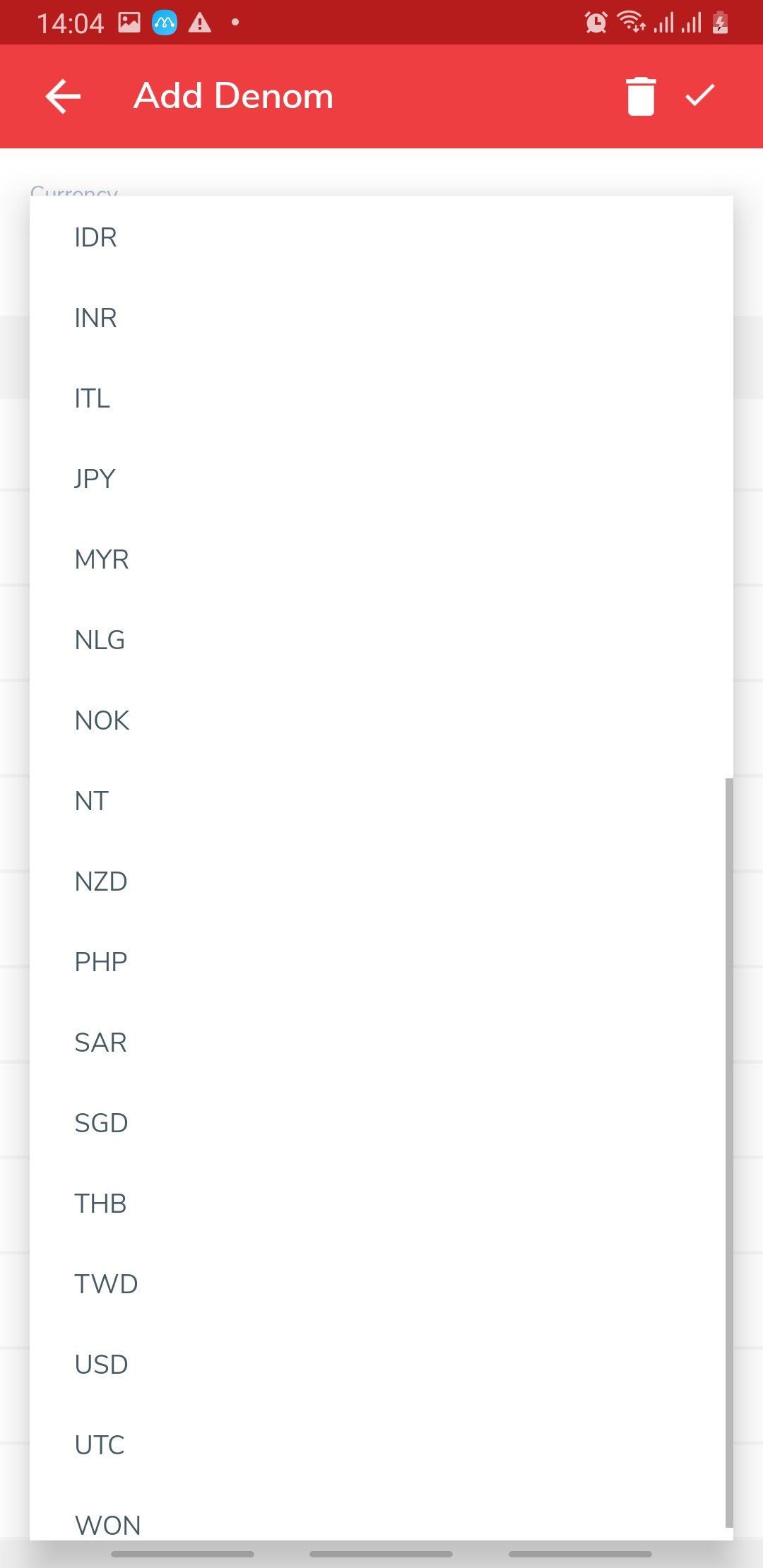The width and height of the screenshot is (763, 1568).
Task: Tap the currency list scrollbar
Action: click(x=728, y=1151)
